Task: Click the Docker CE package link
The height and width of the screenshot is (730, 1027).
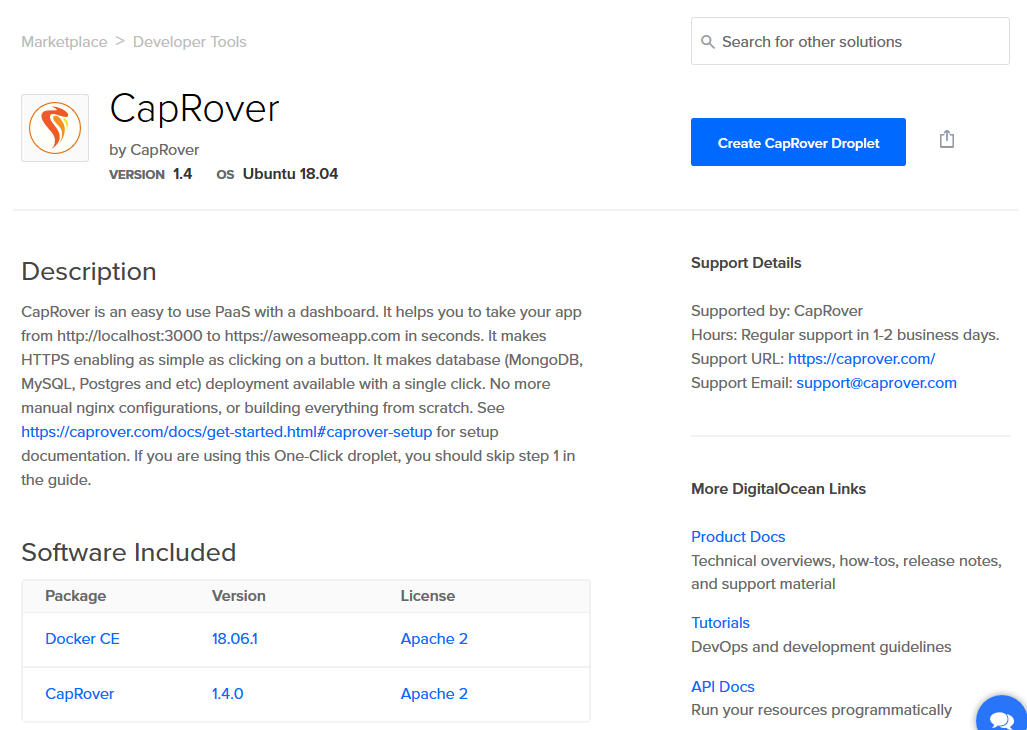Action: [82, 638]
